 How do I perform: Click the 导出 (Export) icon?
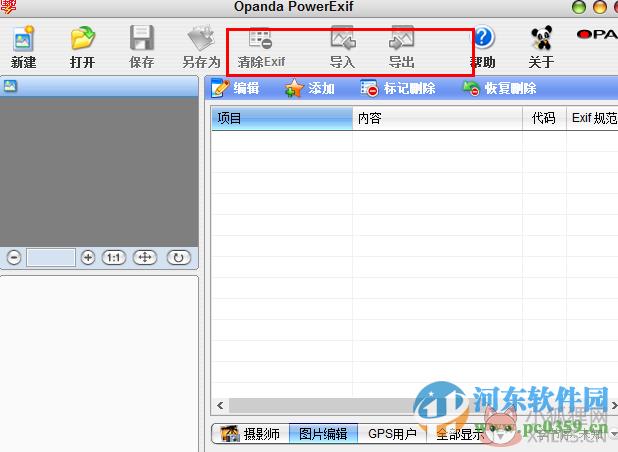click(x=402, y=38)
